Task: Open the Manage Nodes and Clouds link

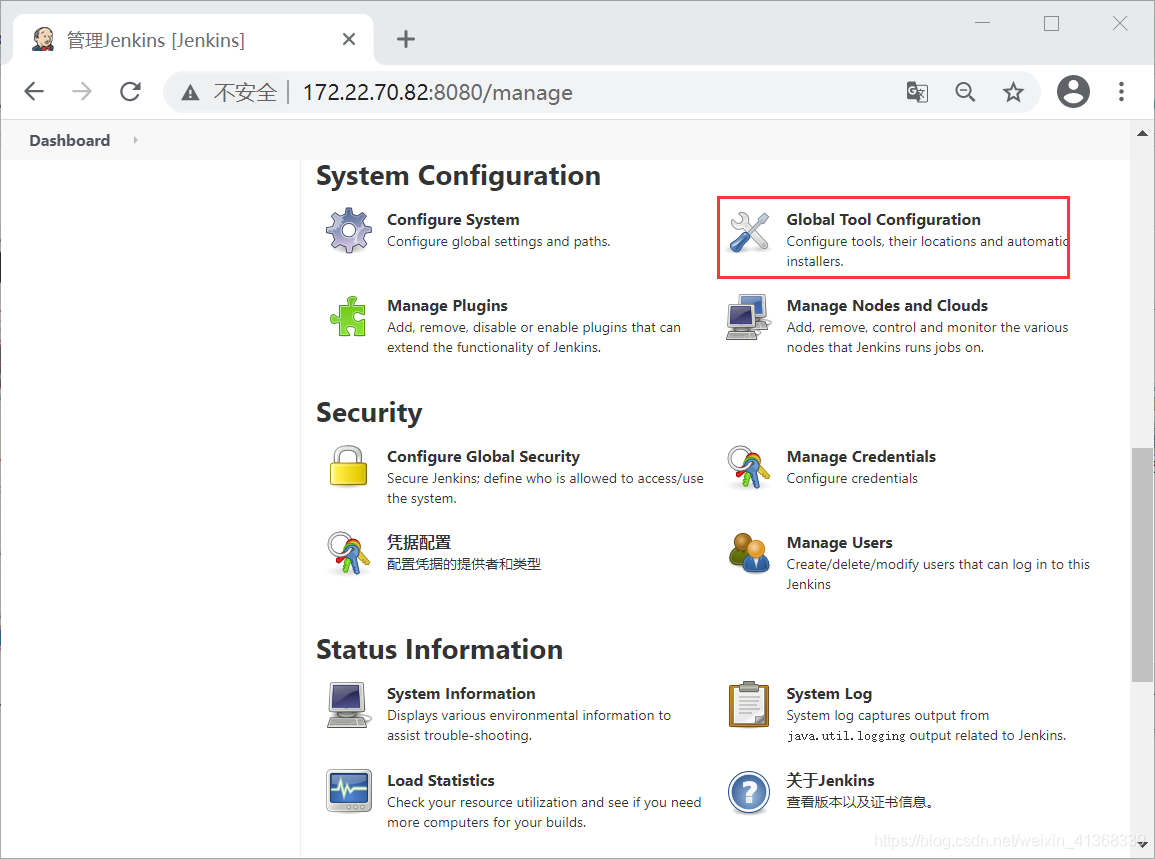Action: point(887,306)
